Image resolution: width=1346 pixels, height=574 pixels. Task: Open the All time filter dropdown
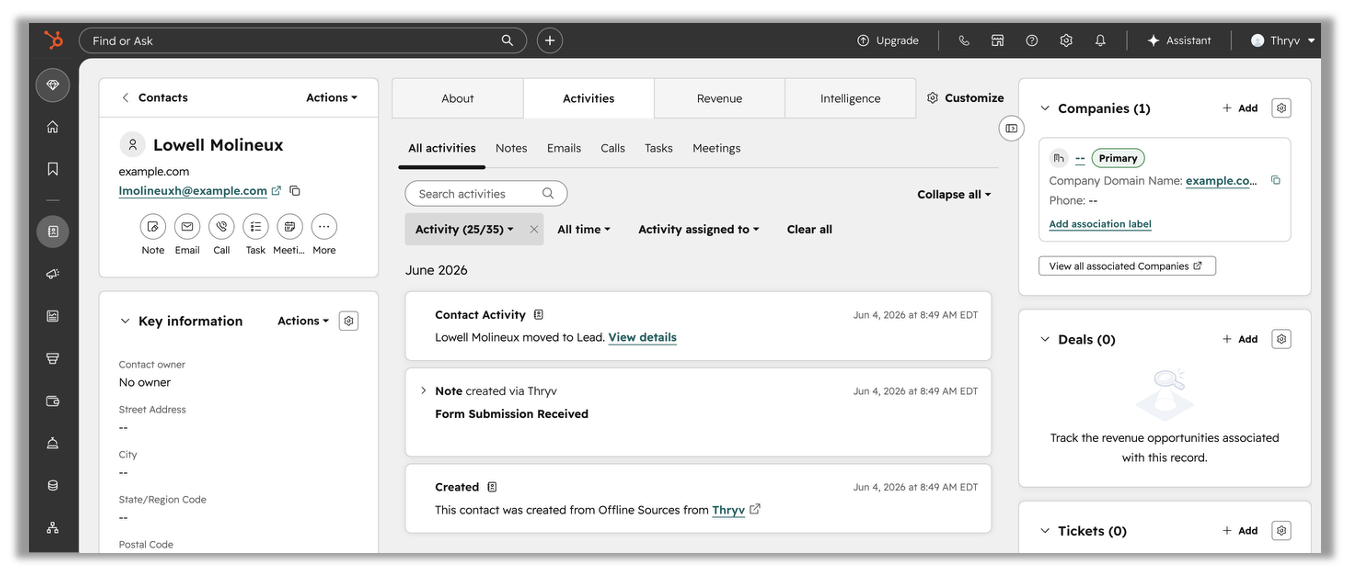(584, 229)
